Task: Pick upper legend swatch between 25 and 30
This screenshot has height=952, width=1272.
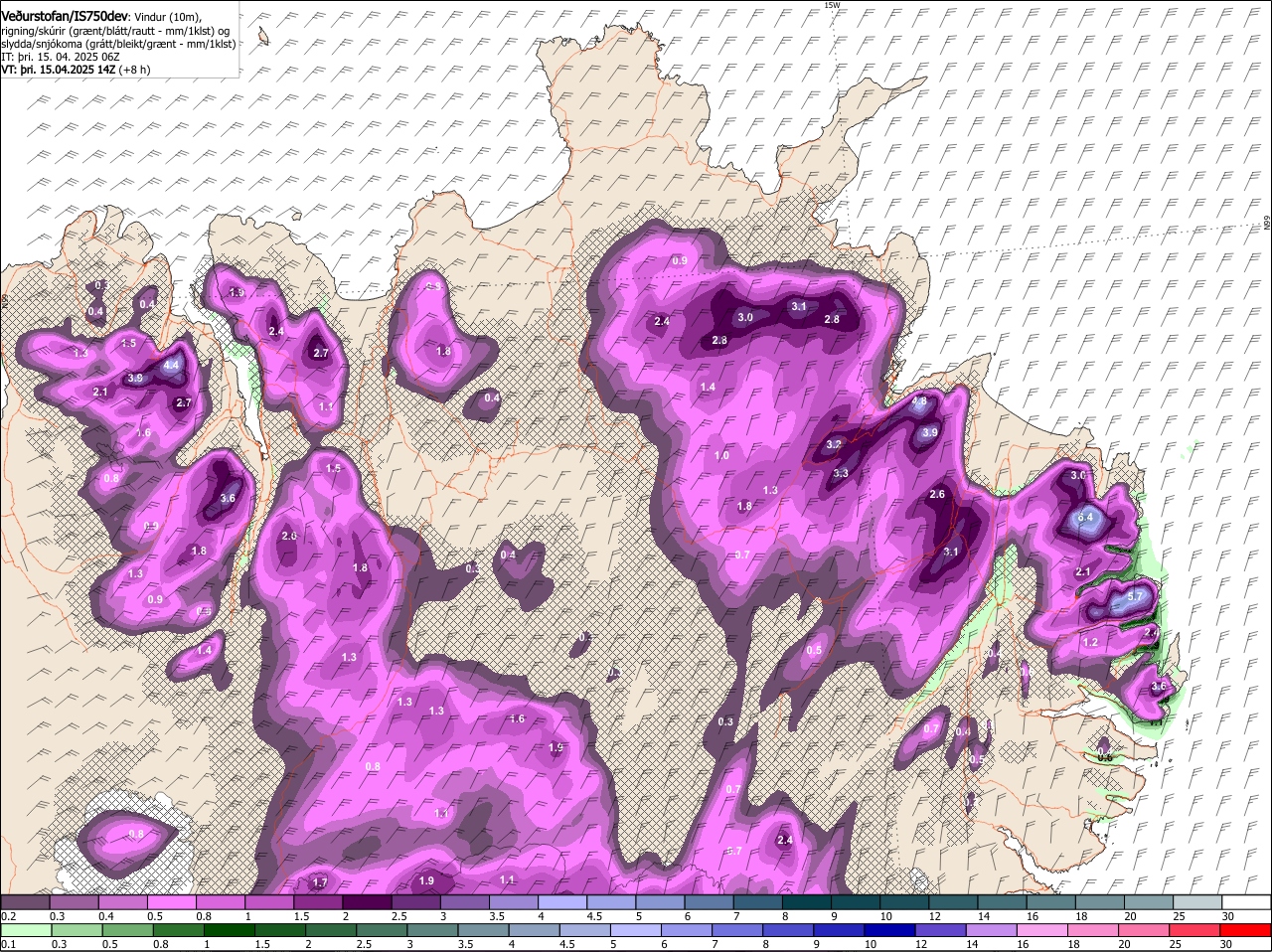Action: 1197,901
